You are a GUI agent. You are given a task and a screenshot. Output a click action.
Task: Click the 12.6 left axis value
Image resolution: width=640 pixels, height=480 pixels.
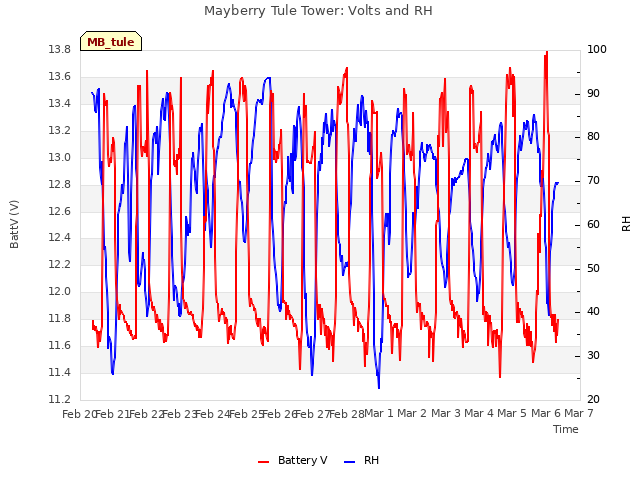click(60, 211)
